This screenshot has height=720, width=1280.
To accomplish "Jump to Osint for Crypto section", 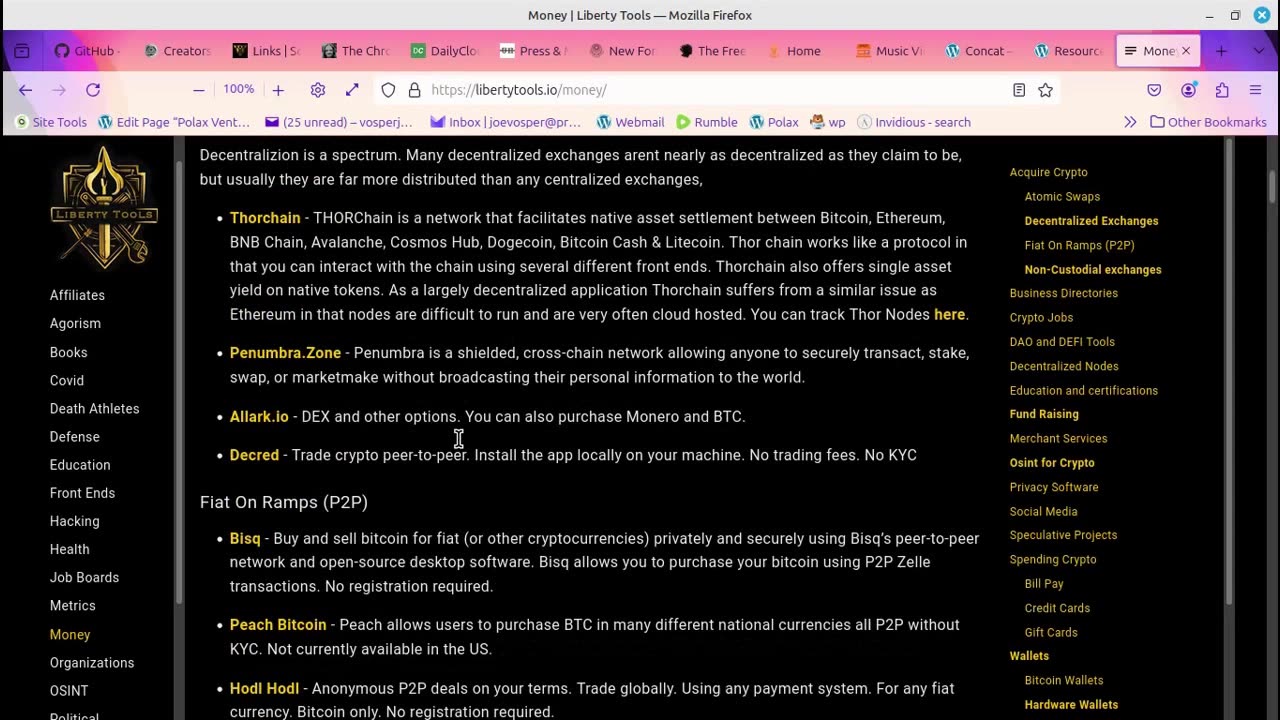I will coord(1052,463).
